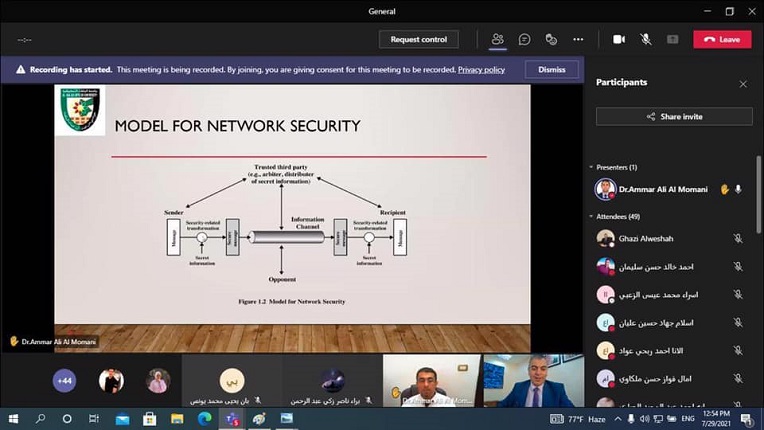Click the Windows Start button

pos(13,419)
